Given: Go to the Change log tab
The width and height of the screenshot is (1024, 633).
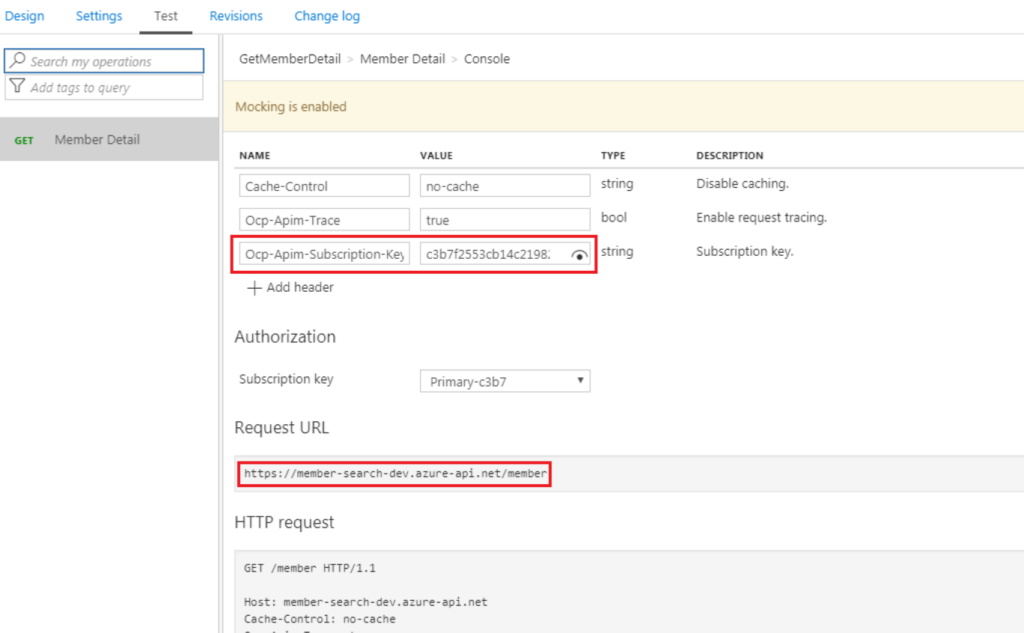Looking at the screenshot, I should point(327,16).
